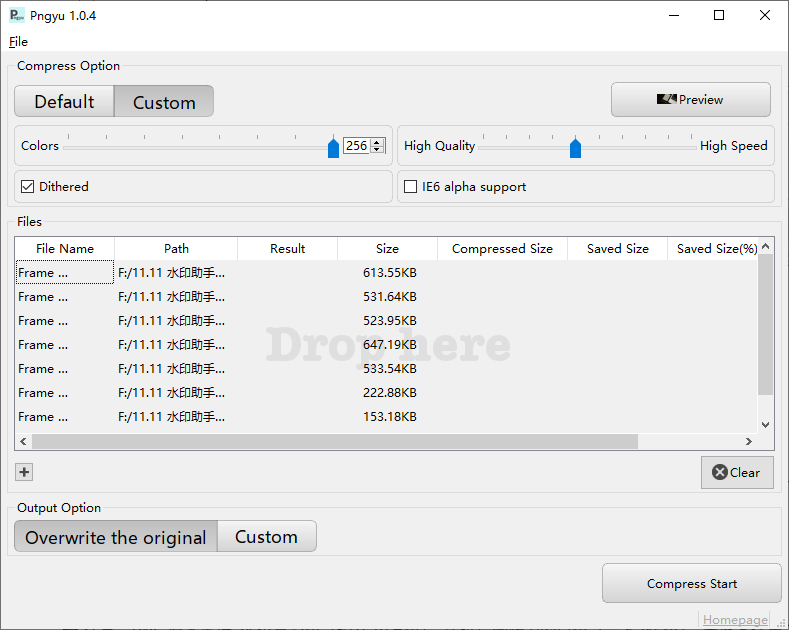Increase colors value with spinner up arrow

(377, 142)
